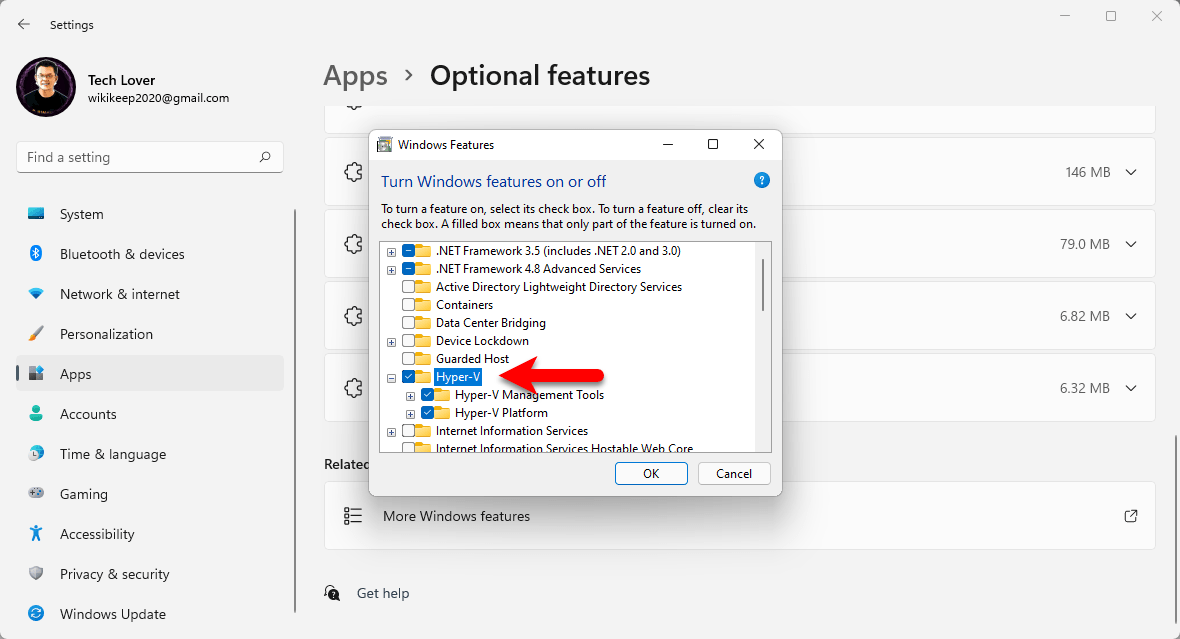Click the Windows Update sync icon
Image resolution: width=1180 pixels, height=639 pixels.
click(36, 613)
